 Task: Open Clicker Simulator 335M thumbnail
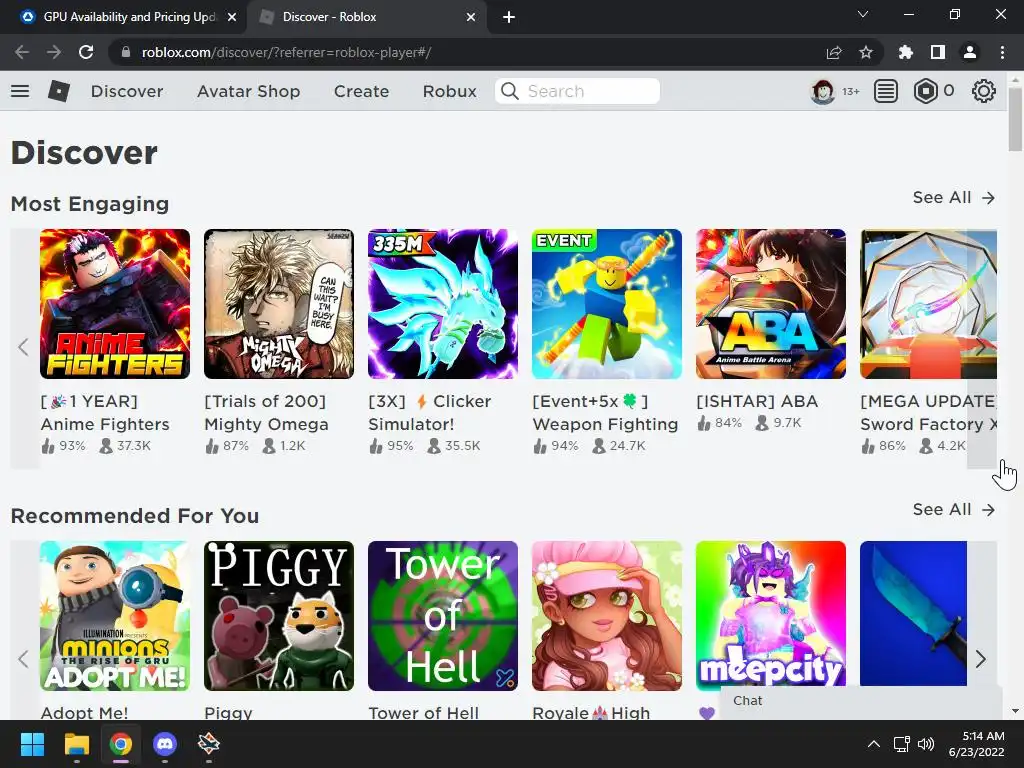tap(443, 304)
